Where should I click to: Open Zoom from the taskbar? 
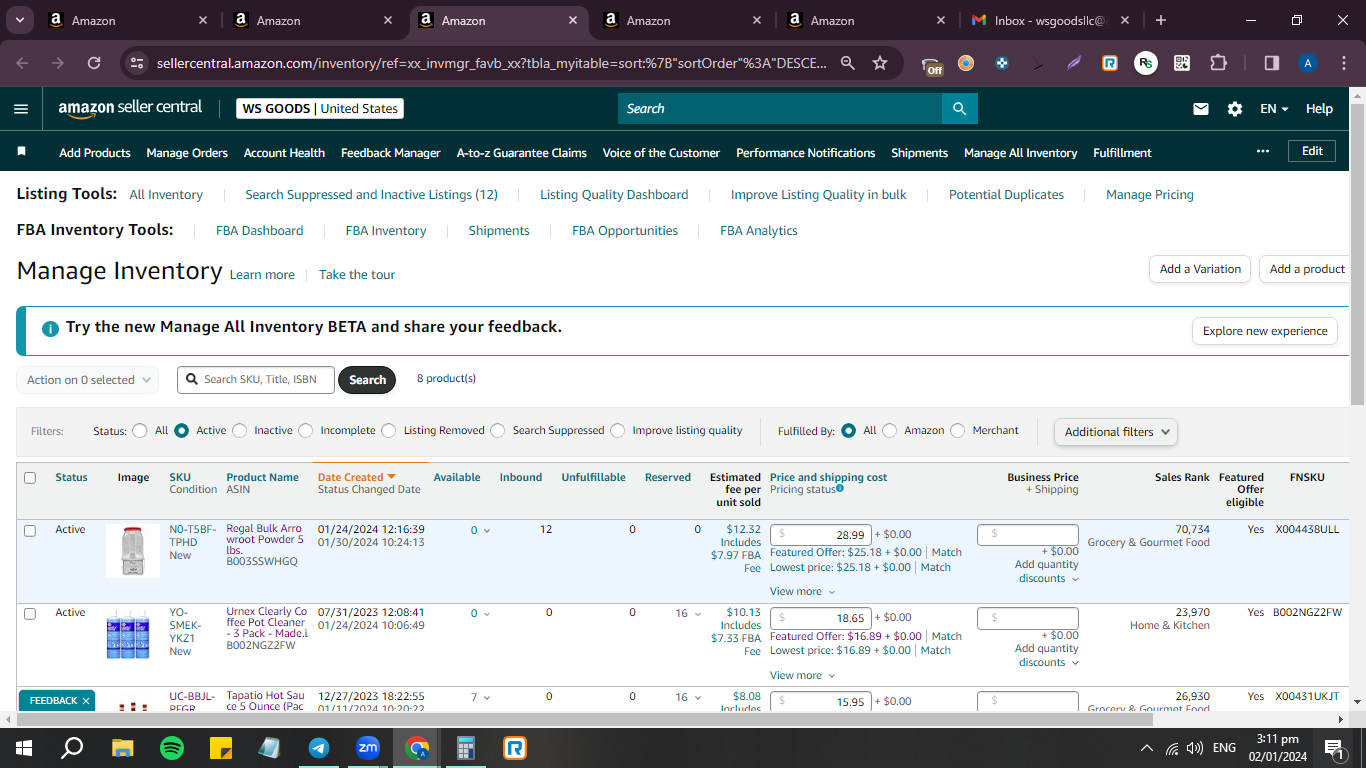click(368, 747)
